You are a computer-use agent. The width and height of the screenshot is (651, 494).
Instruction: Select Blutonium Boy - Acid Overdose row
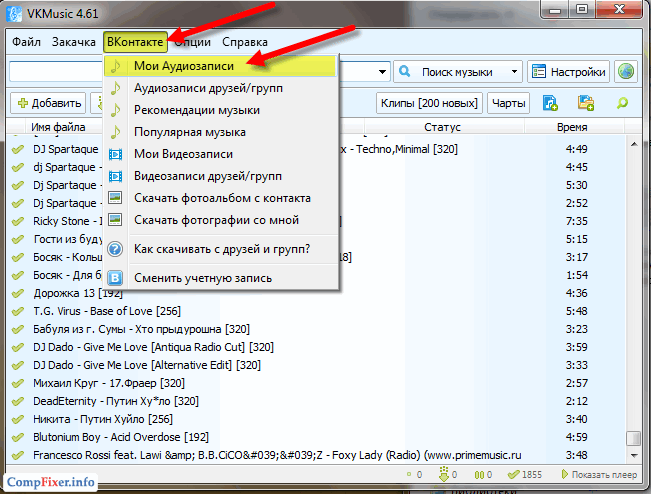[316, 437]
